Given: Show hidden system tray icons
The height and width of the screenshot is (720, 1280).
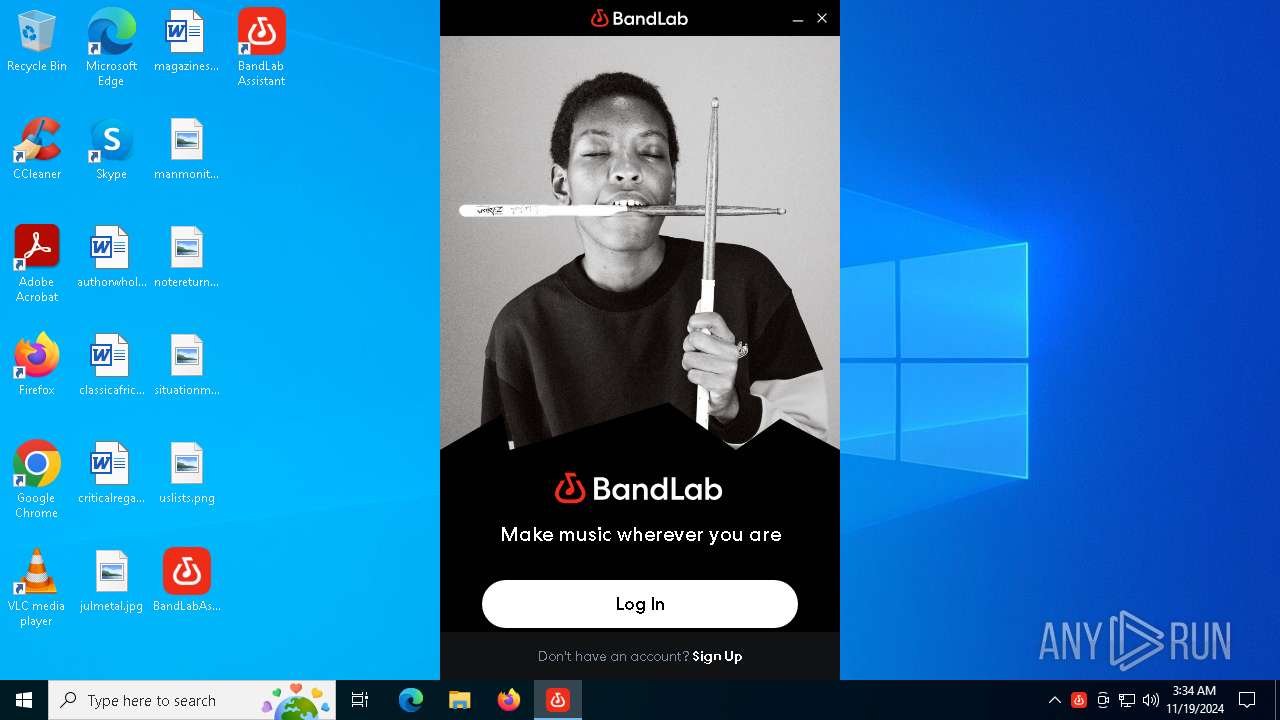Looking at the screenshot, I should (1054, 700).
